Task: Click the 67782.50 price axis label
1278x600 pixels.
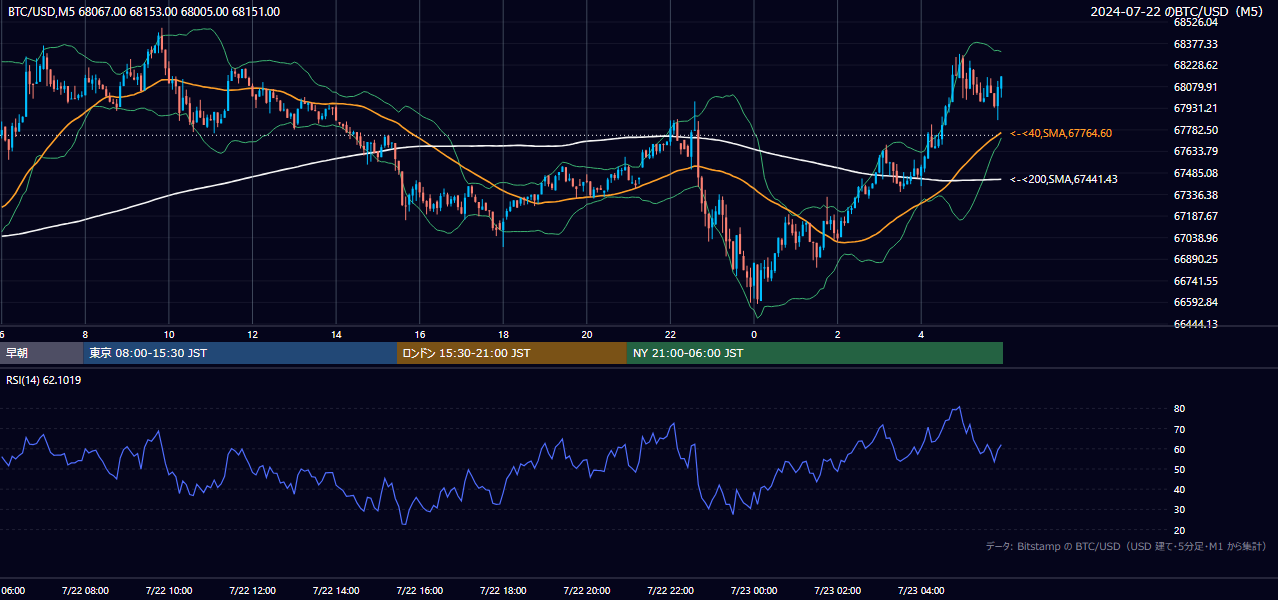Action: click(x=1196, y=130)
